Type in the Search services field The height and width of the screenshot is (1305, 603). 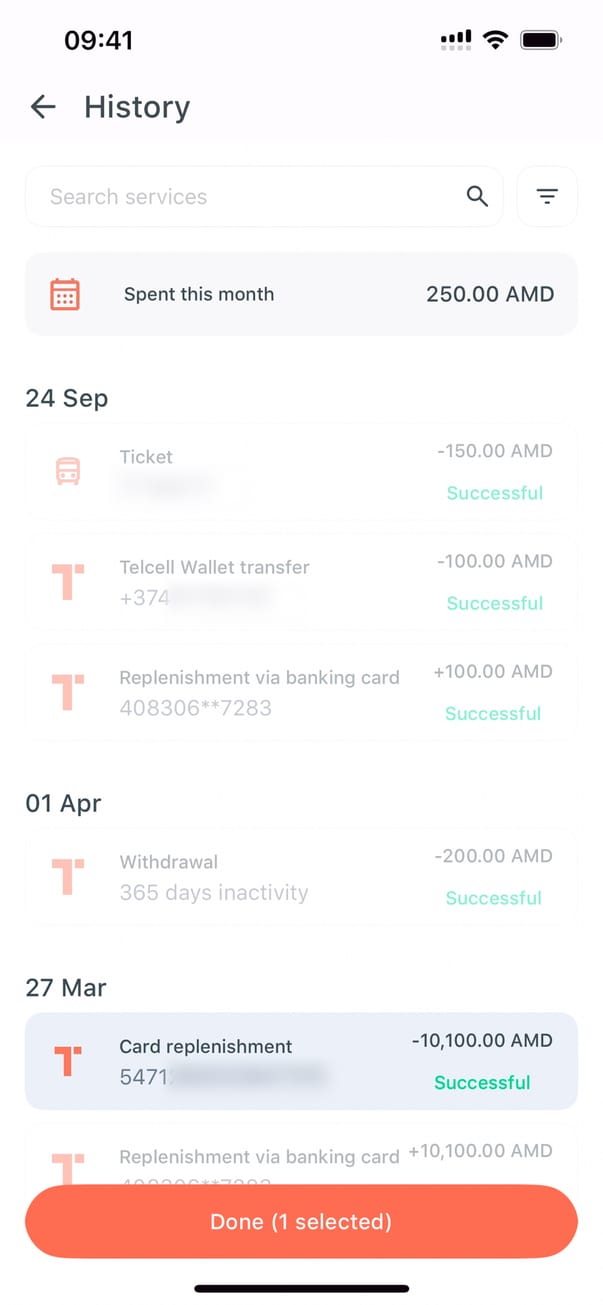pos(250,197)
